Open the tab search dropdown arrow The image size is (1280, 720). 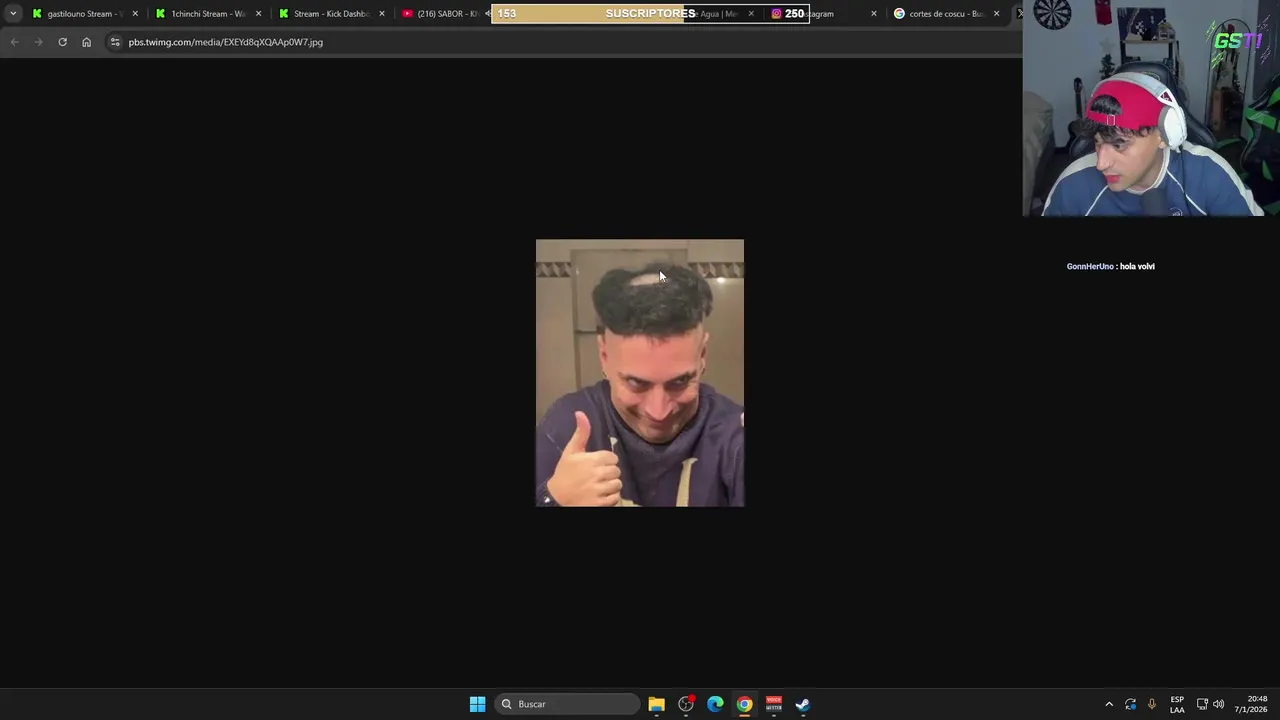[13, 14]
